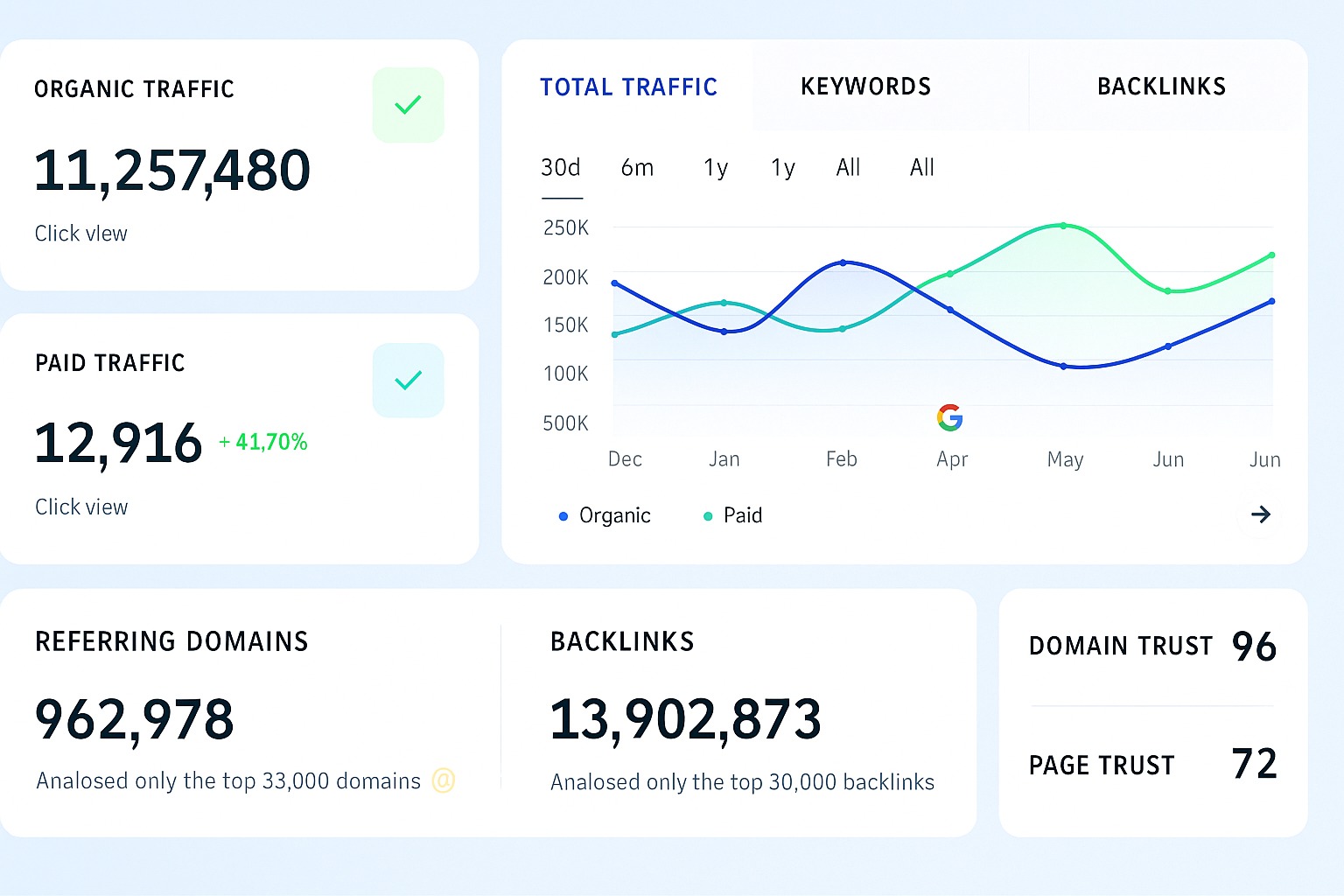This screenshot has height=896, width=1344.
Task: Click the right arrow below the traffic chart
Action: (1260, 514)
